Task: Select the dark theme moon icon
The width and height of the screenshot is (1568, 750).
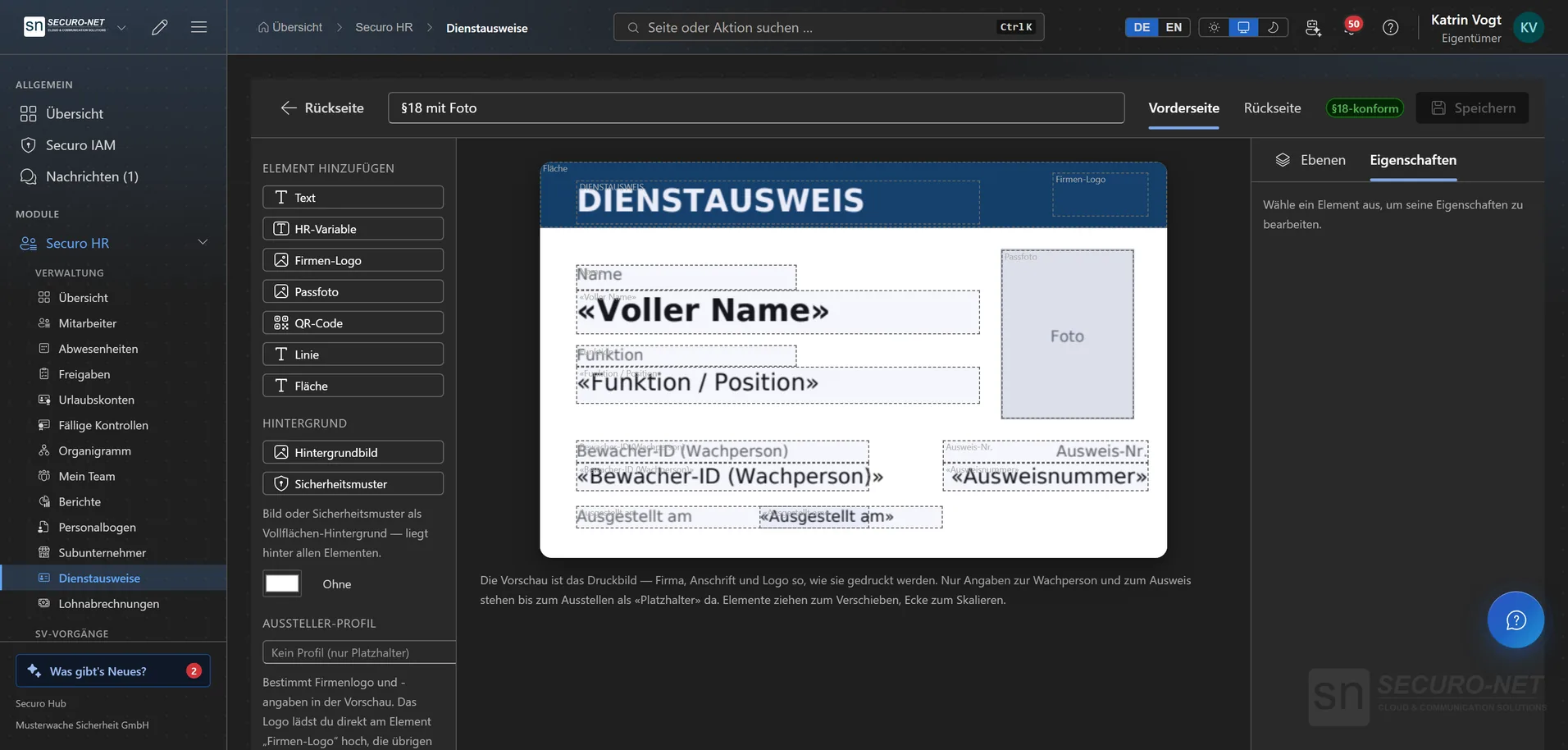Action: click(1273, 27)
